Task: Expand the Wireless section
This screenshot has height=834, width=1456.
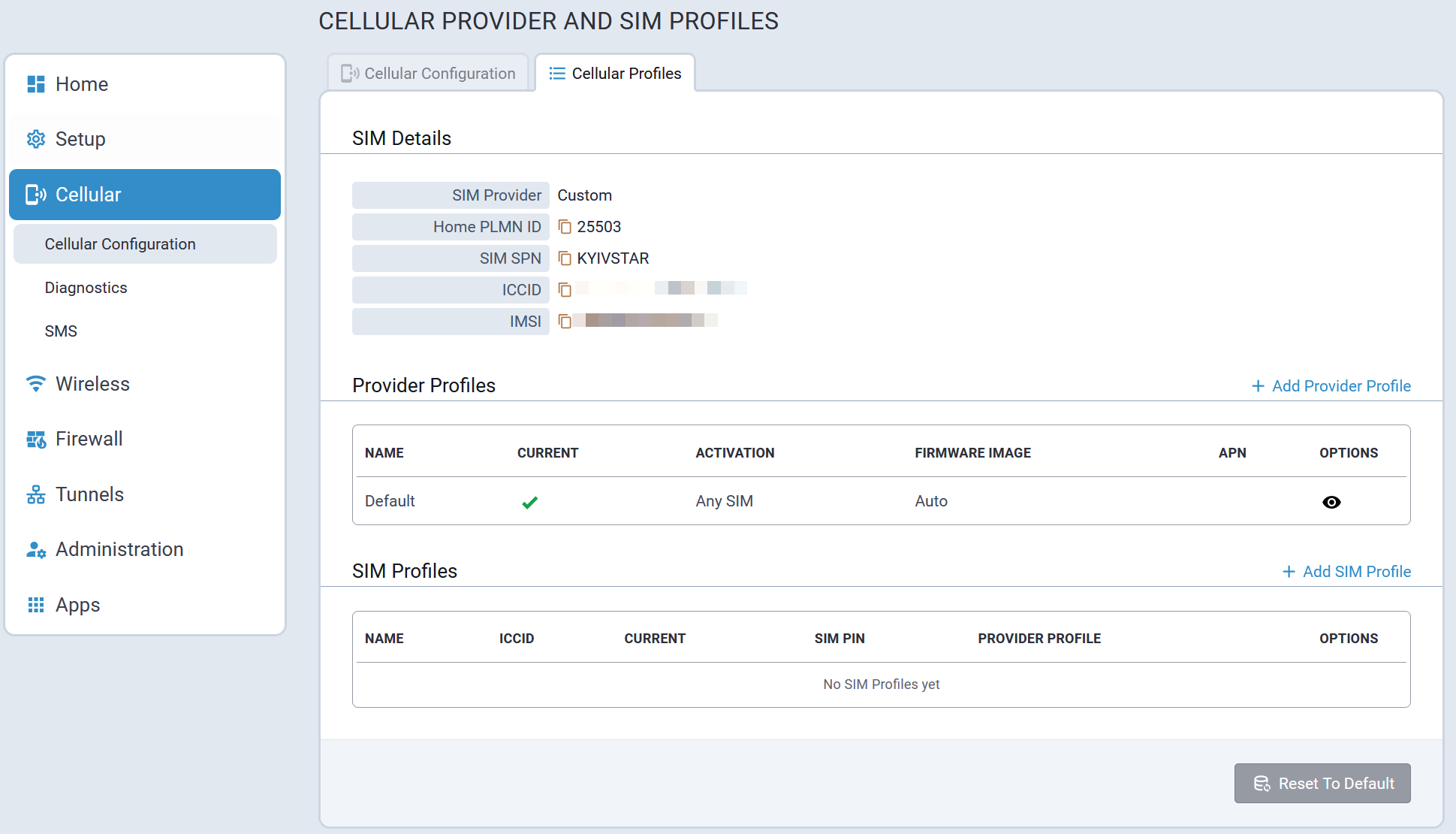Action: pyautogui.click(x=92, y=384)
